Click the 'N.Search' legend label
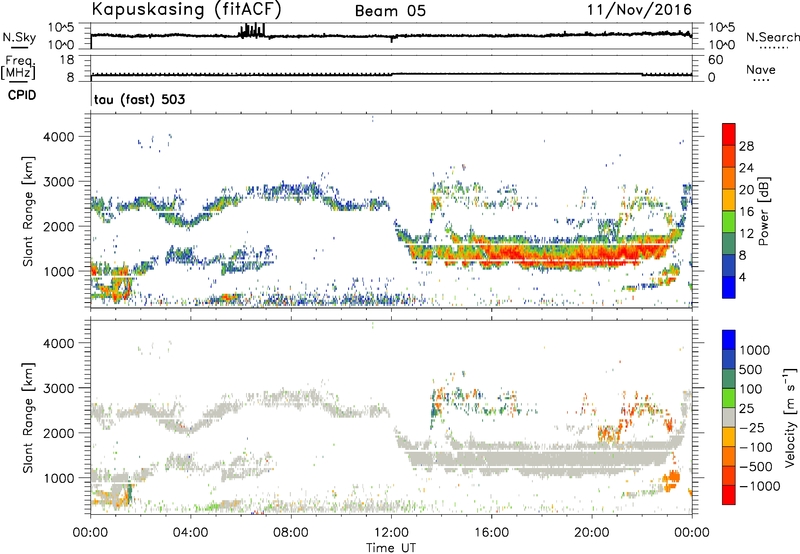 click(x=772, y=37)
